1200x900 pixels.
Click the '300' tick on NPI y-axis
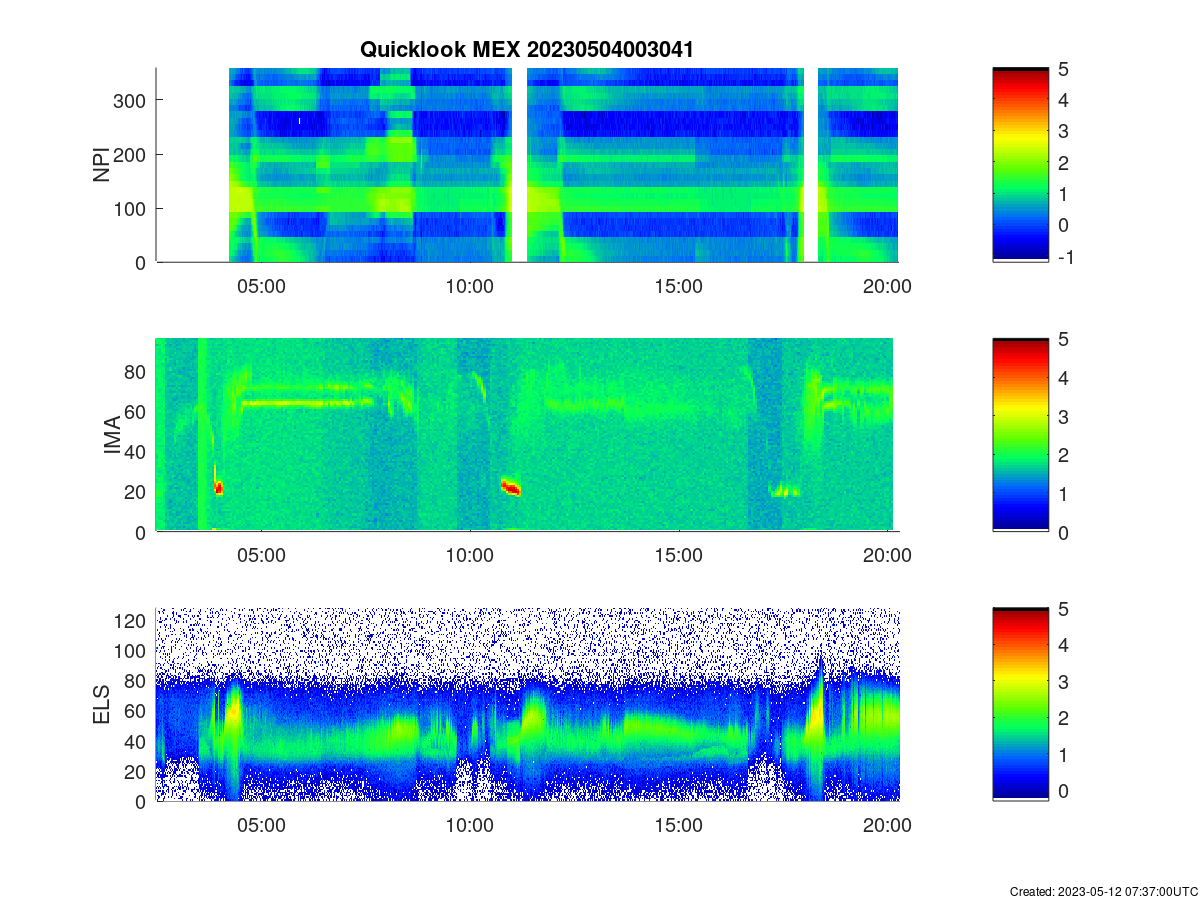pyautogui.click(x=131, y=100)
